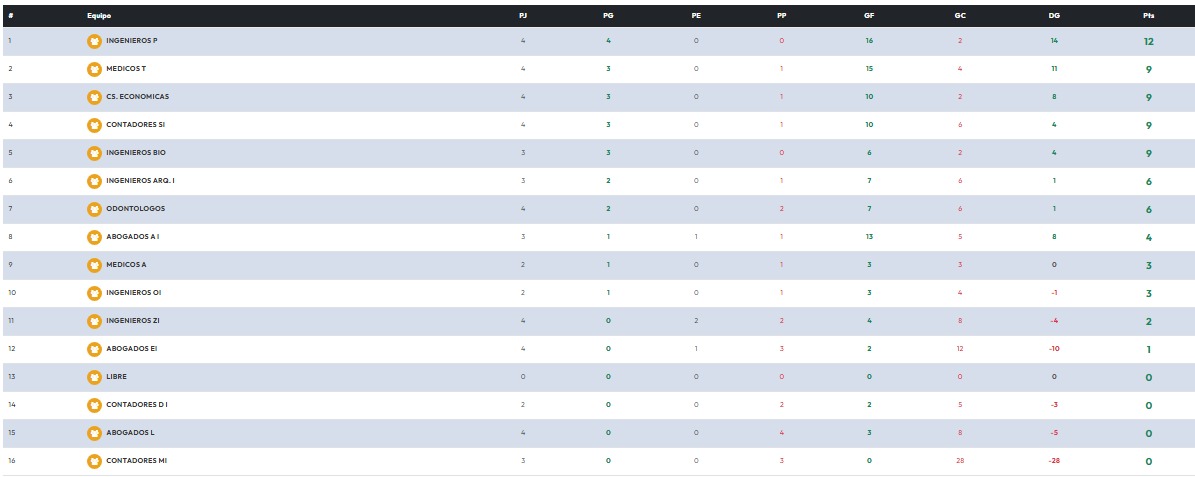Click the Equipo column header
This screenshot has height=477, width=1195.
99,16
